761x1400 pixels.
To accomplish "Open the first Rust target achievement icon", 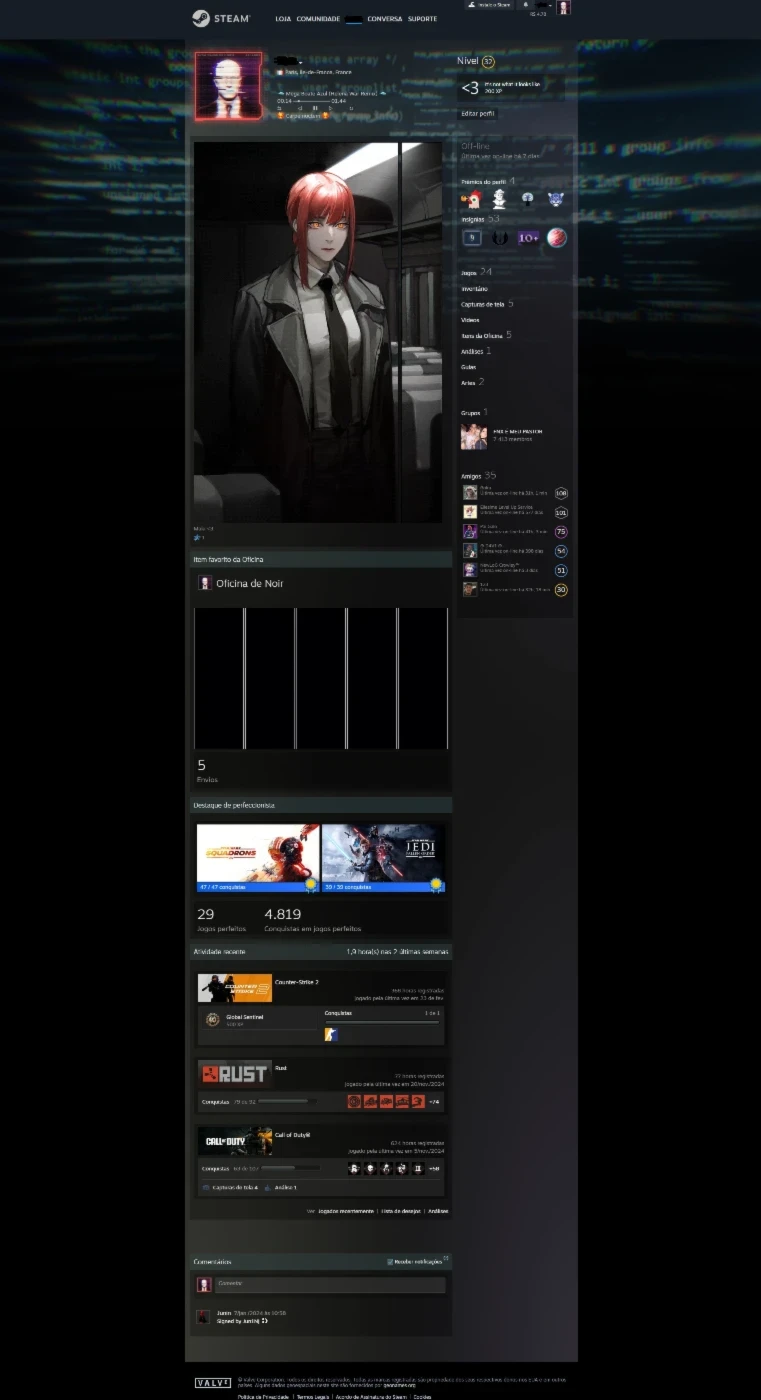I will point(354,1101).
